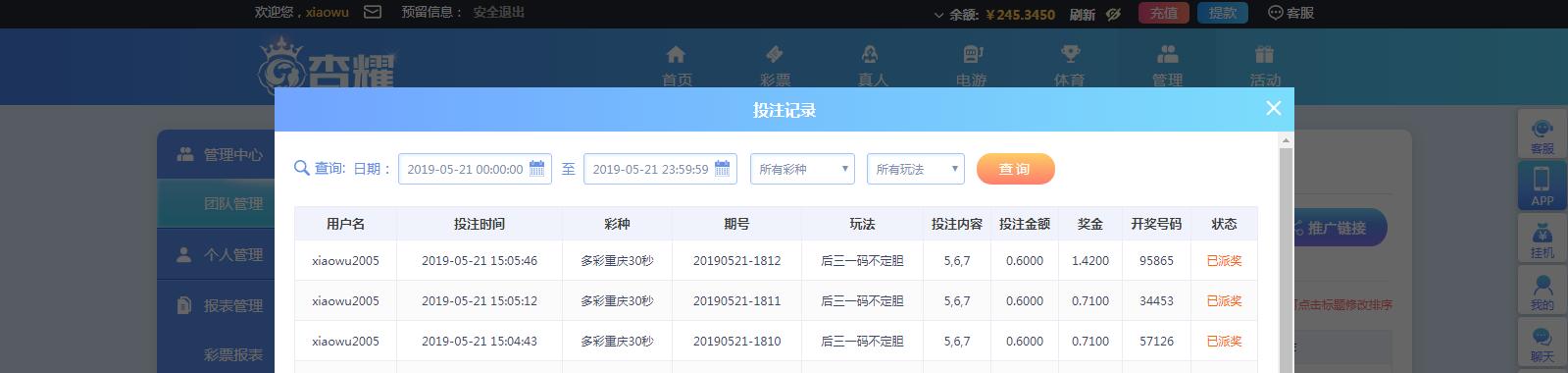Click 安全退出 logout link
This screenshot has height=373, width=1568.
tap(498, 13)
